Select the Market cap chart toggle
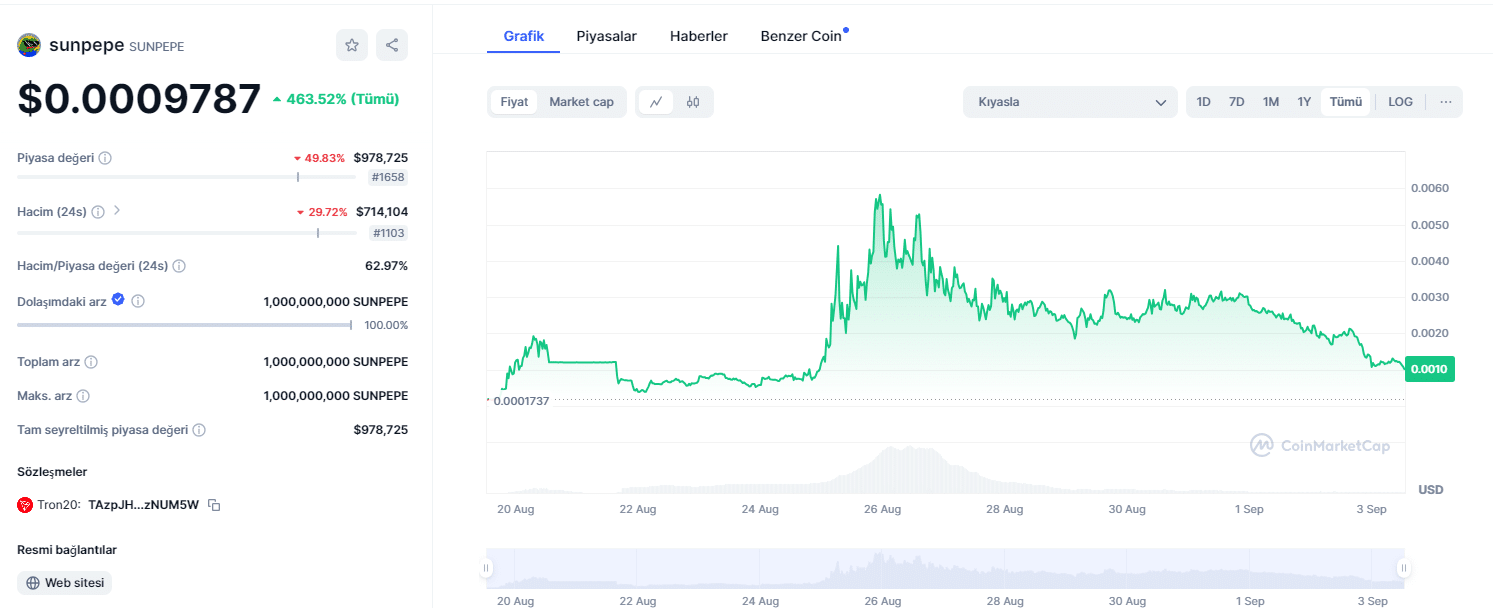This screenshot has height=608, width=1493. point(581,102)
